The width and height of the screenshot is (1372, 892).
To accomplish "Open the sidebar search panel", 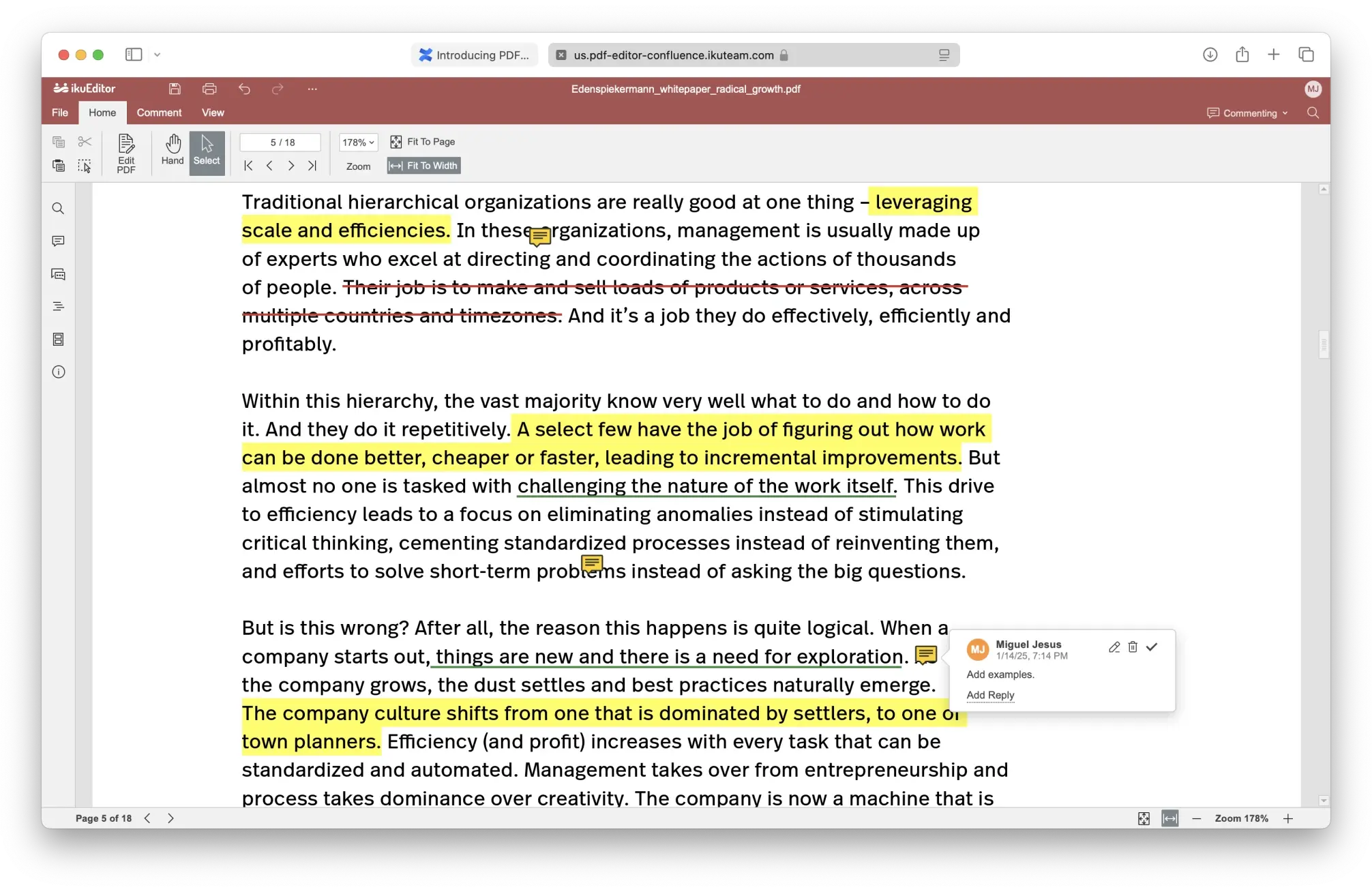I will point(59,209).
